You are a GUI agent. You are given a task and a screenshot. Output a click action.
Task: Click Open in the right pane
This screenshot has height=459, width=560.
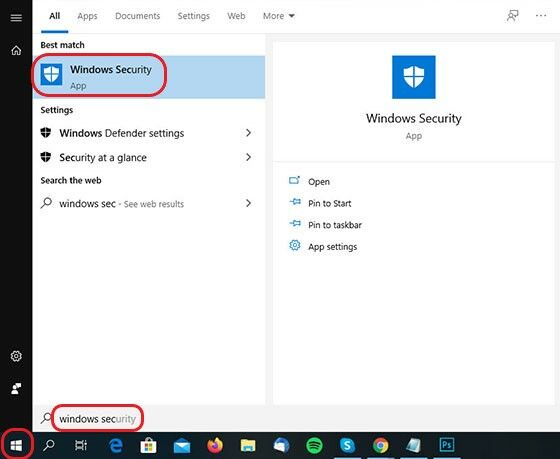319,182
